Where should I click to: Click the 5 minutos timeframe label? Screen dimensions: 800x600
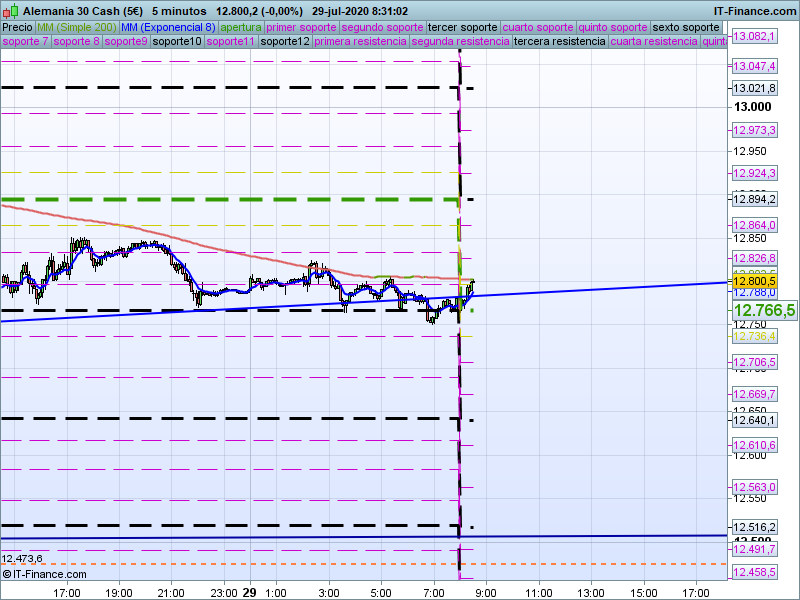179,11
